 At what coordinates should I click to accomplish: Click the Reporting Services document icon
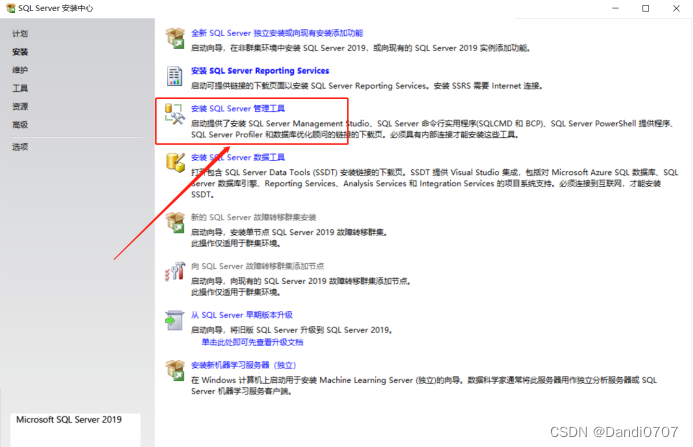click(175, 76)
